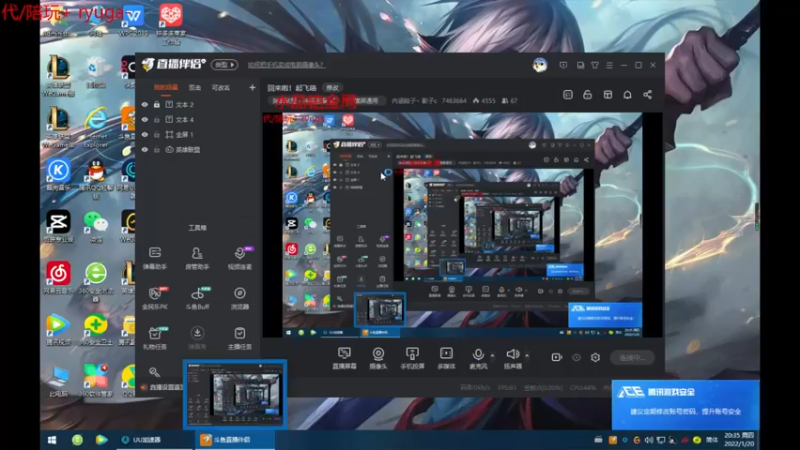Open the 网易云音乐 desktop icon
The height and width of the screenshot is (450, 800).
click(58, 278)
